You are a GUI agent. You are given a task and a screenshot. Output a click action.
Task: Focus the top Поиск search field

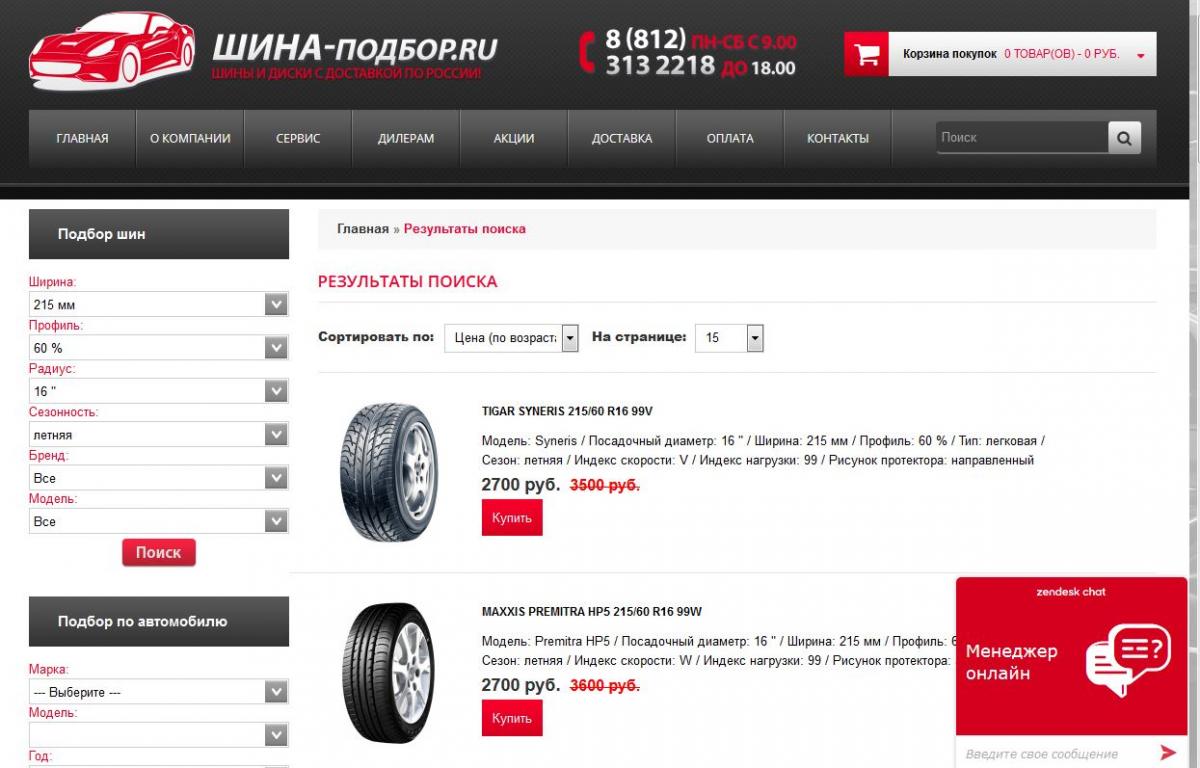[x=1021, y=138]
